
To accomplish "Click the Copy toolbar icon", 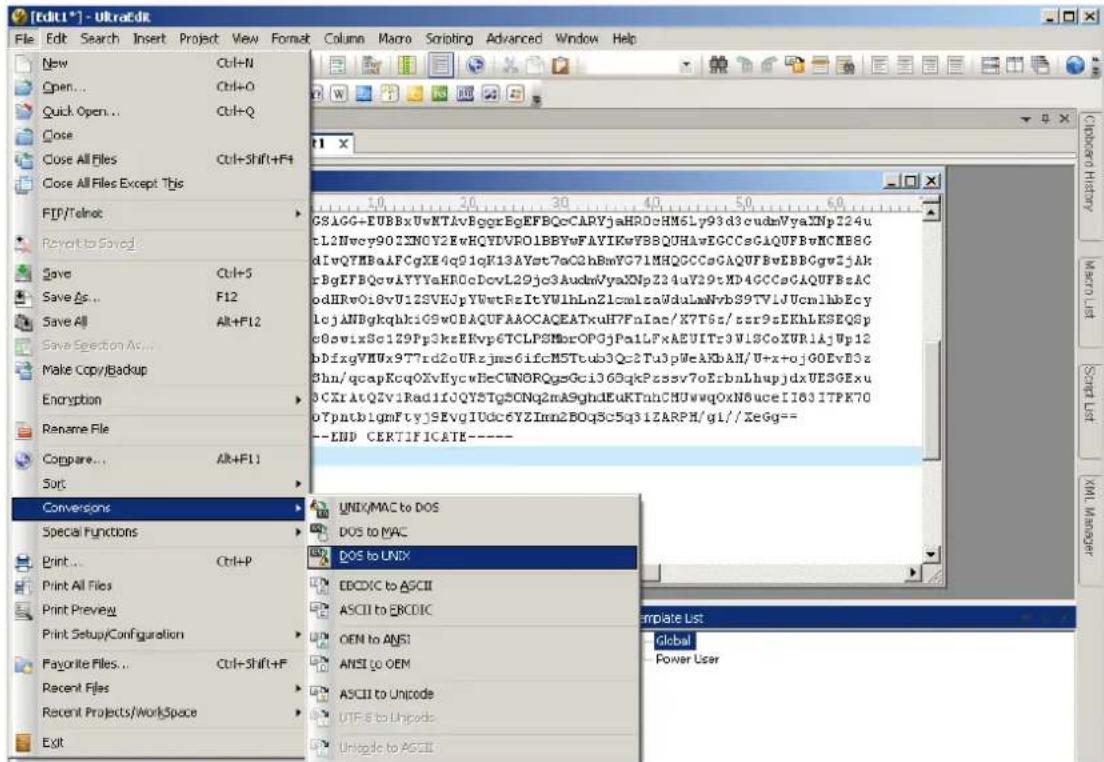I will click(x=535, y=65).
